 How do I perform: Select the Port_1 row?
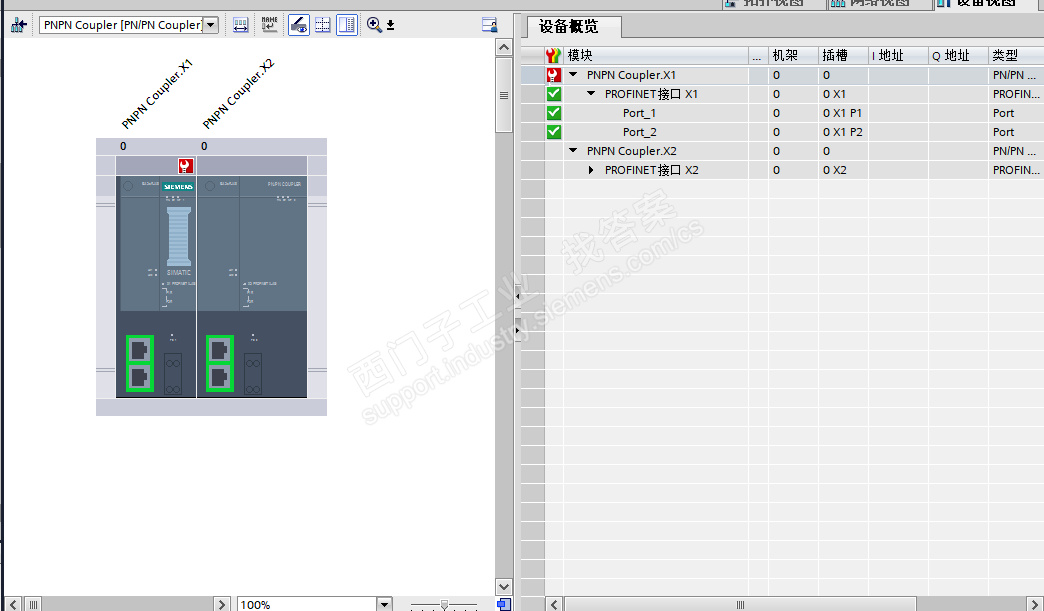782,113
